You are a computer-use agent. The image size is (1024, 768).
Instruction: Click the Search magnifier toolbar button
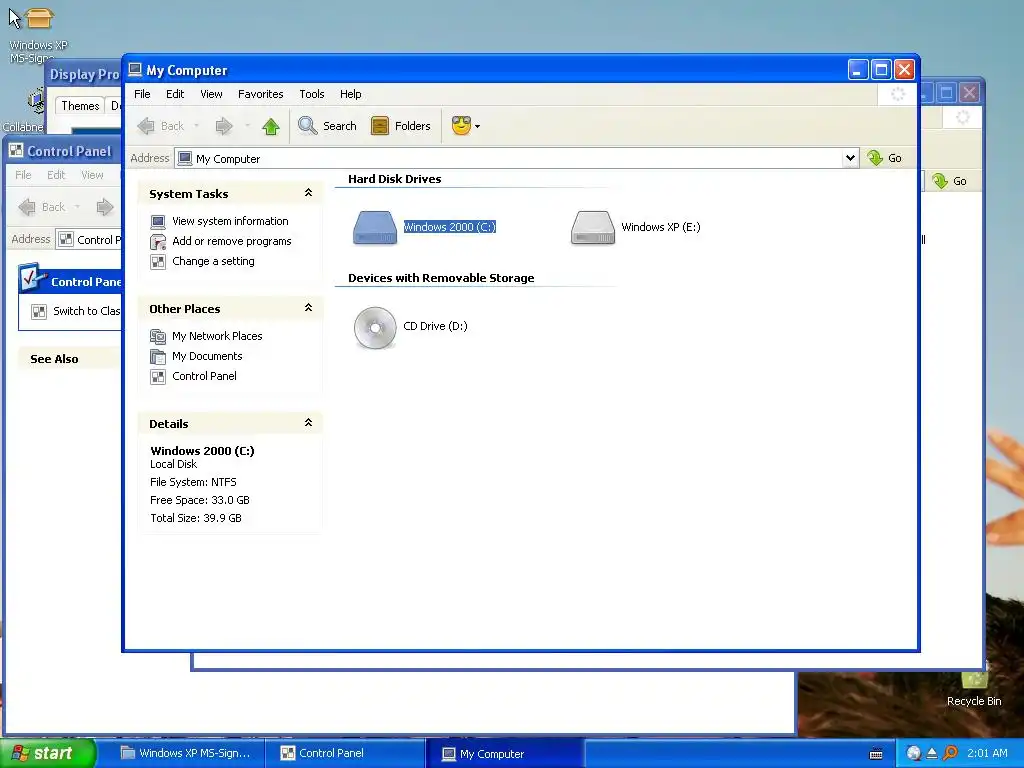click(327, 126)
